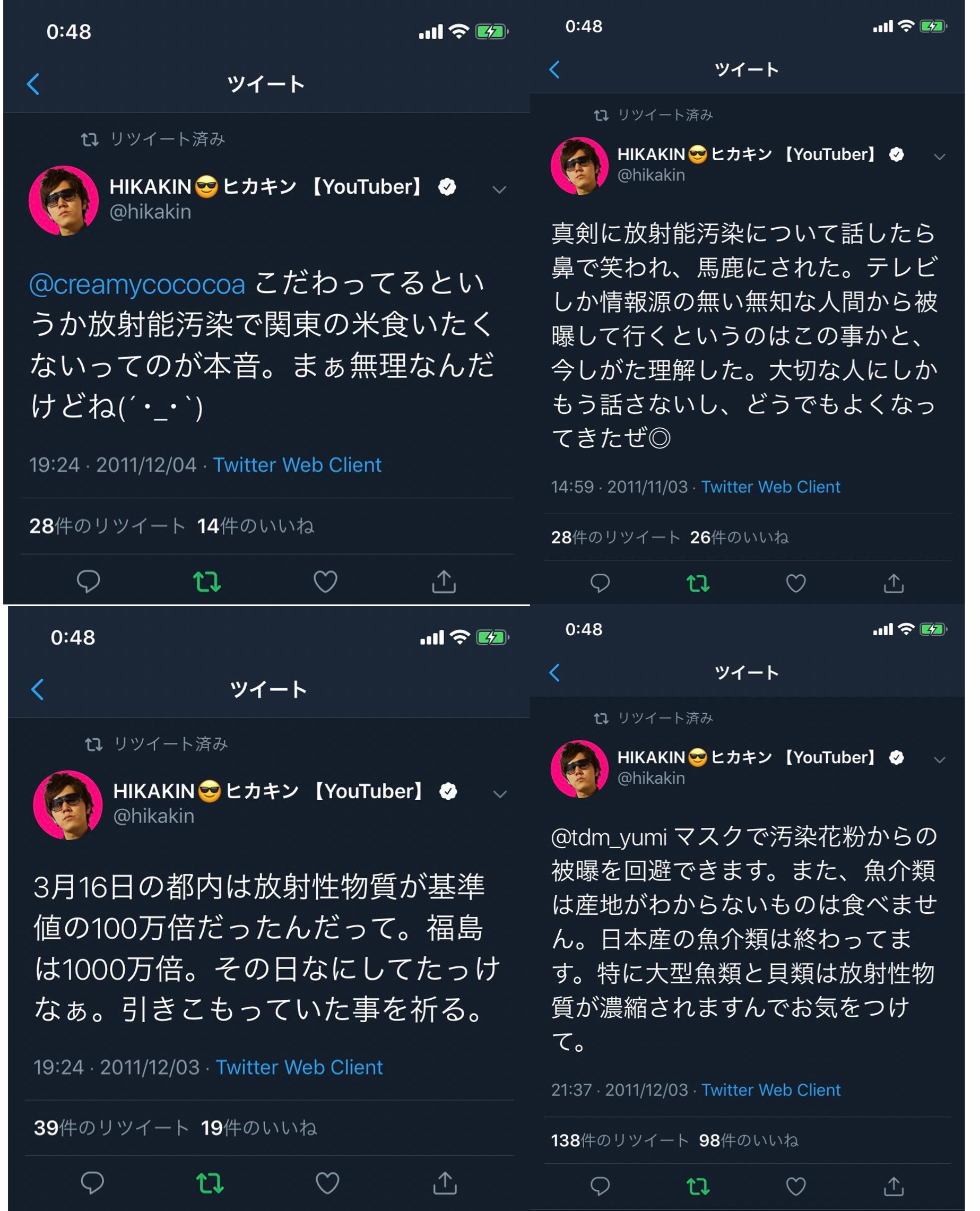The height and width of the screenshot is (1211, 980).
Task: View the 138件のリツイート list
Action: coord(619,1140)
